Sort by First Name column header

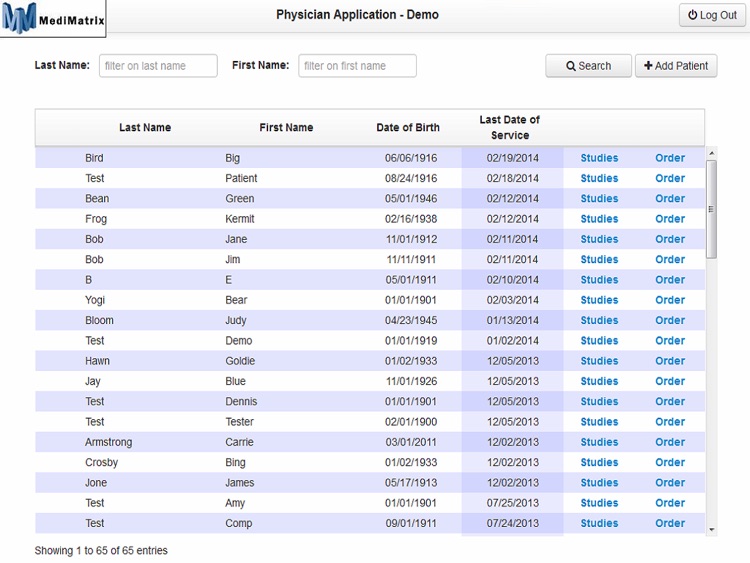(286, 128)
